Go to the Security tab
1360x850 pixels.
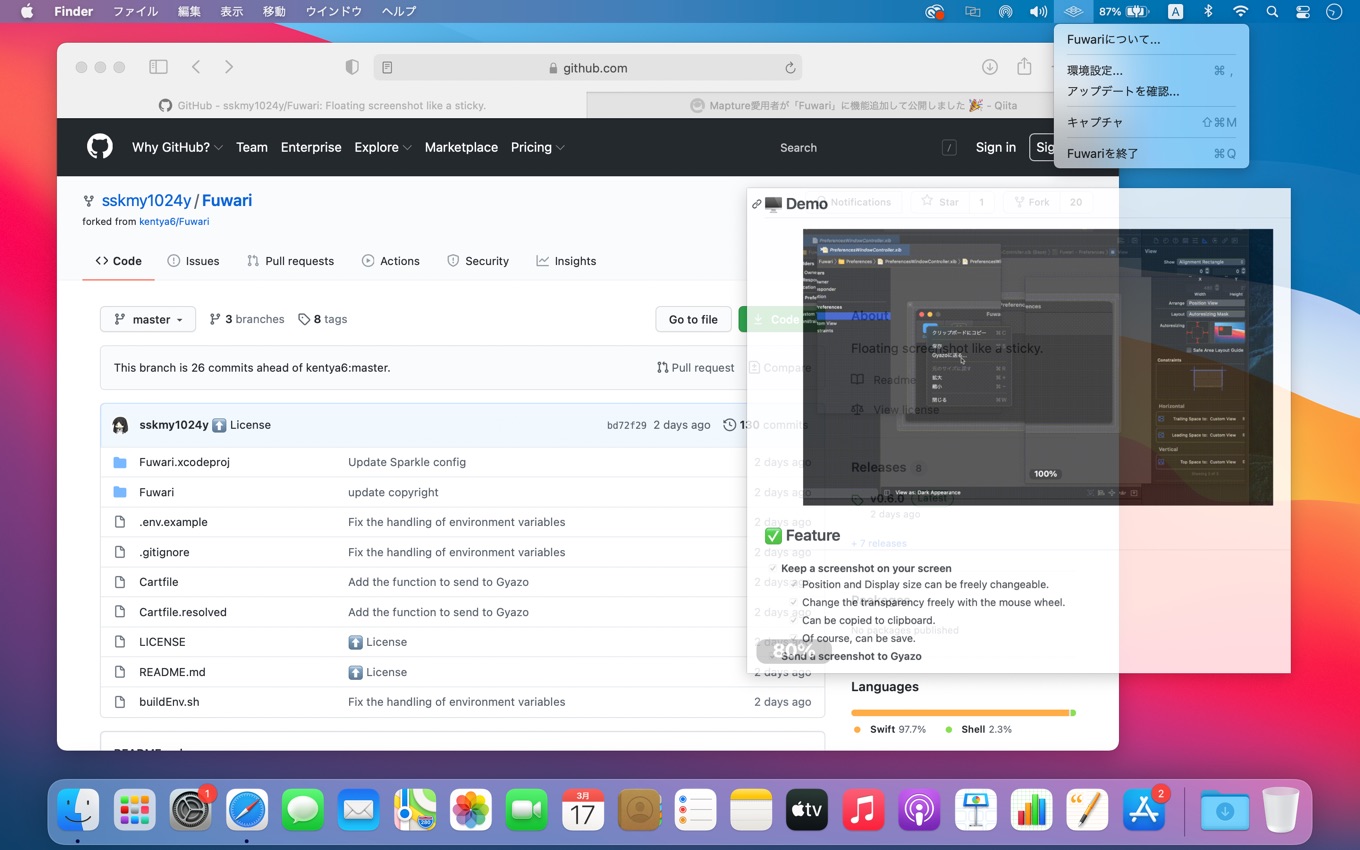point(477,261)
